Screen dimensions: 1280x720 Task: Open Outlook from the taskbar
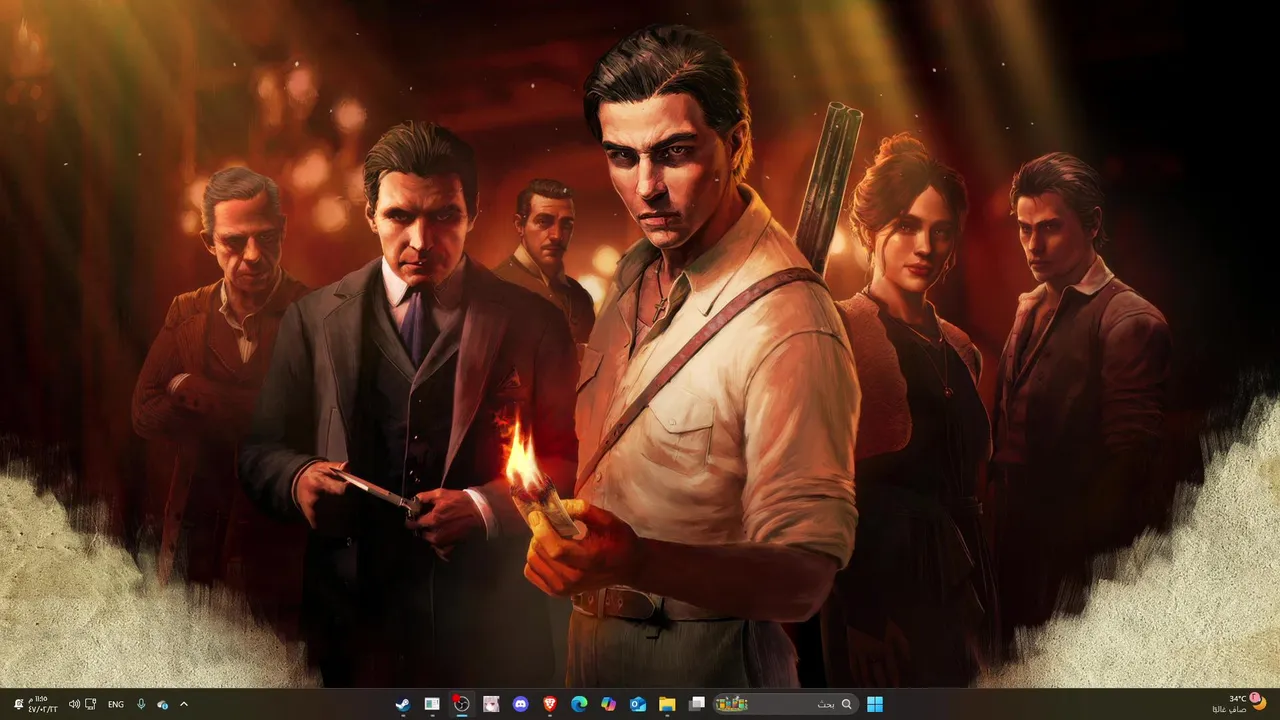(x=638, y=704)
